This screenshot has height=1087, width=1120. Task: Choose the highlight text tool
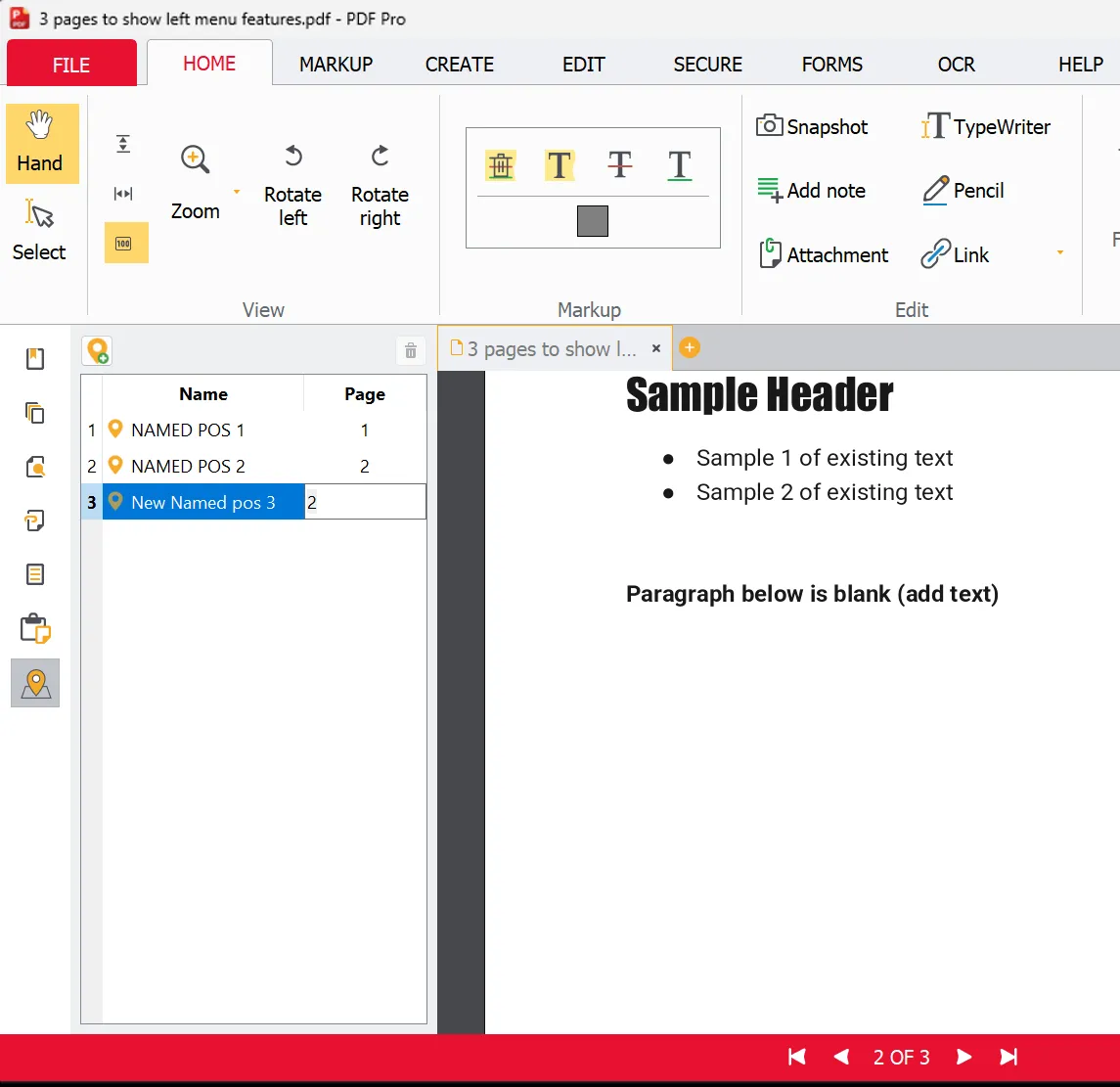560,165
